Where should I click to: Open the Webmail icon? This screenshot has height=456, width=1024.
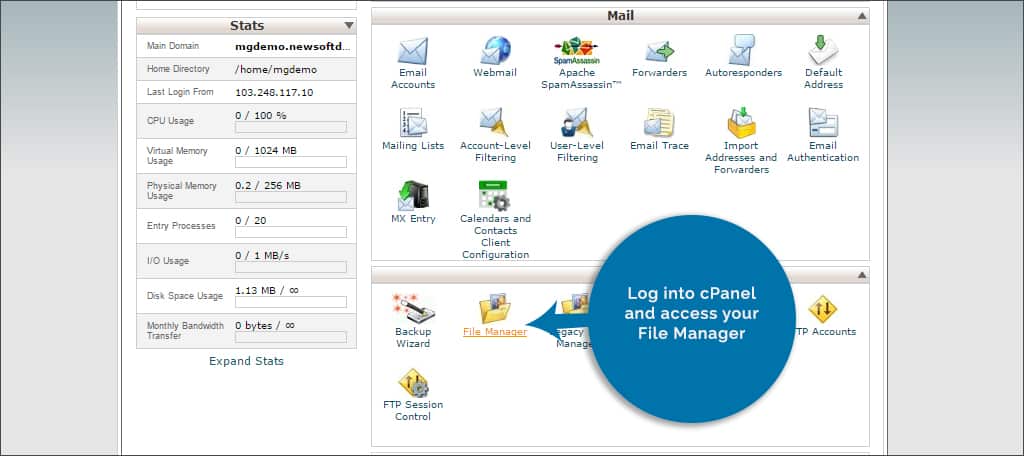(496, 51)
